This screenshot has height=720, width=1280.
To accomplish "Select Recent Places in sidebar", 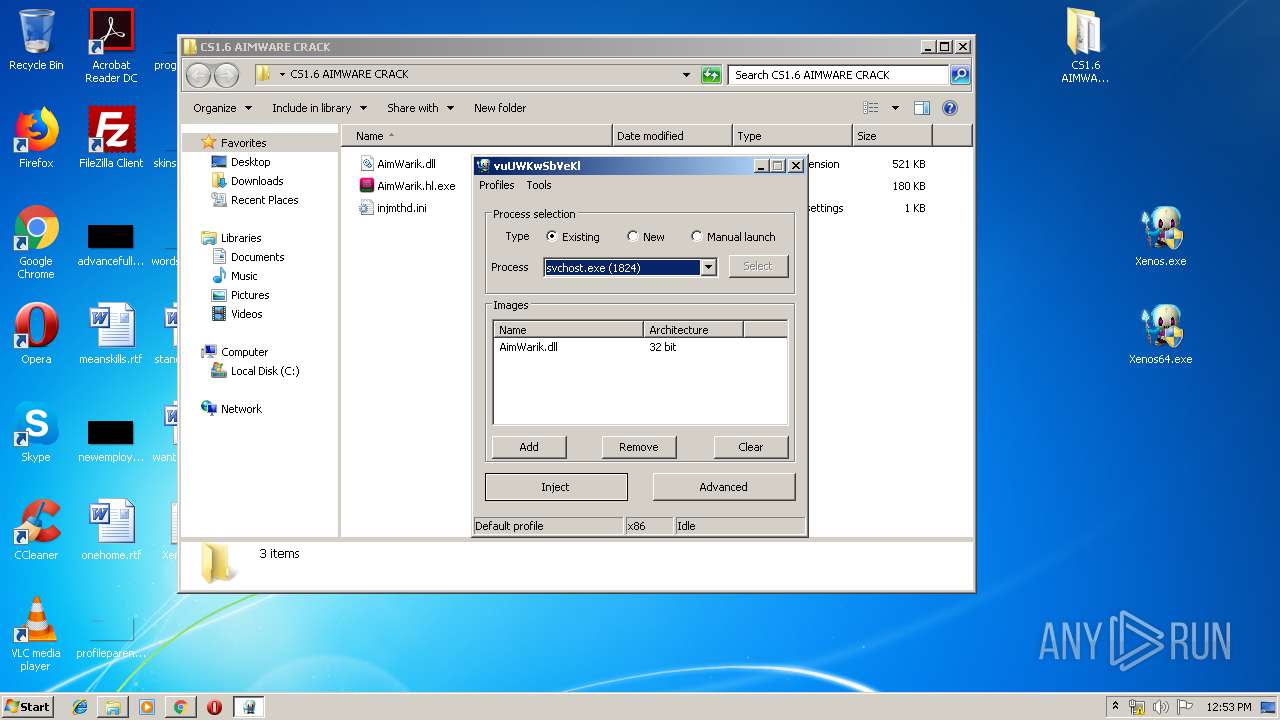I will (255, 200).
